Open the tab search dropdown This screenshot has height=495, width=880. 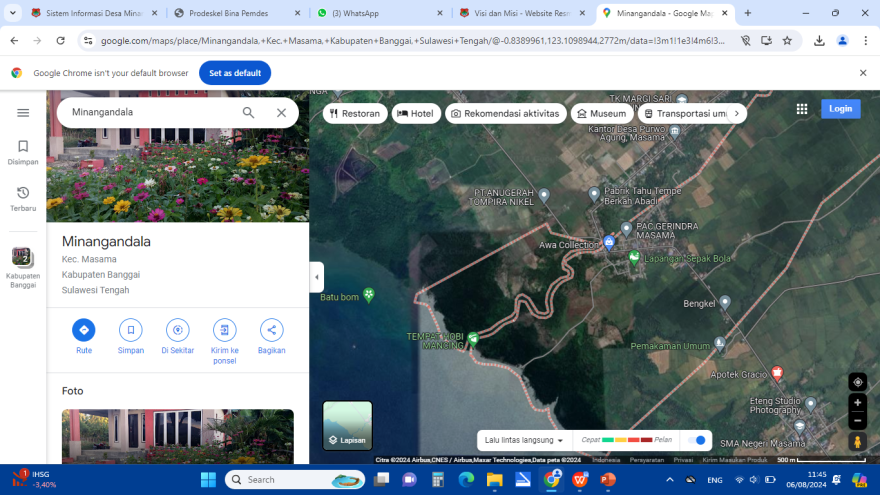12,13
